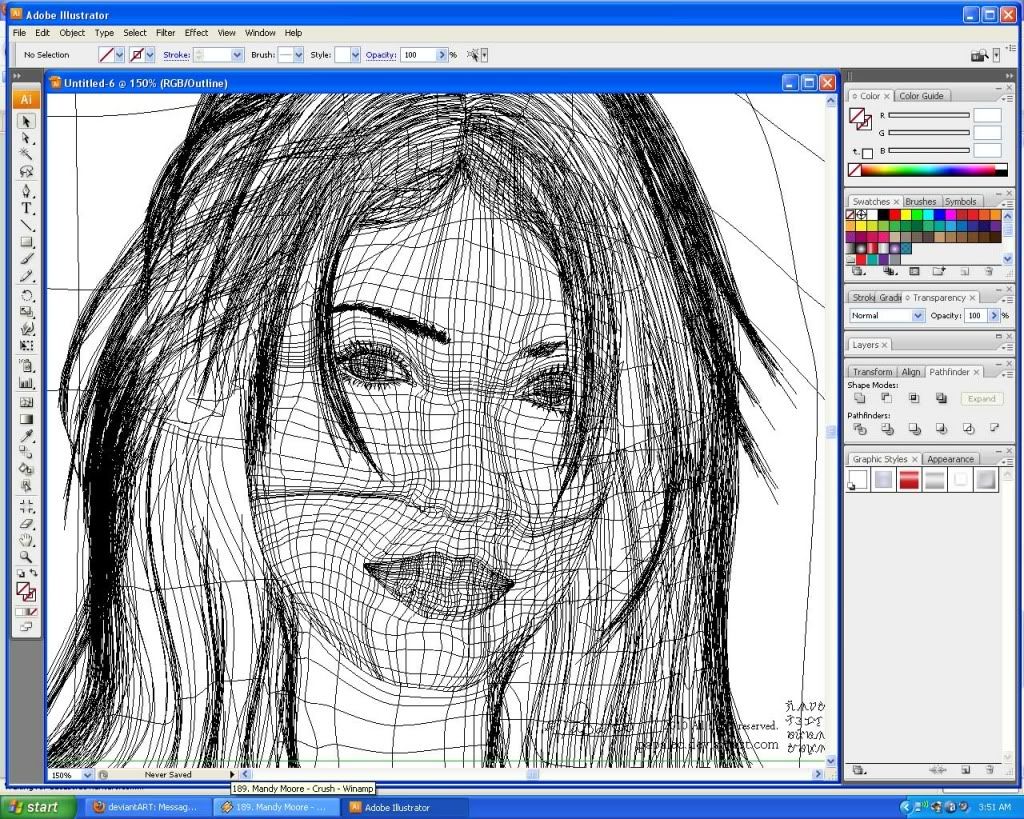Viewport: 1024px width, 819px height.
Task: Open fill color dropdown in control bar
Action: pyautogui.click(x=120, y=55)
